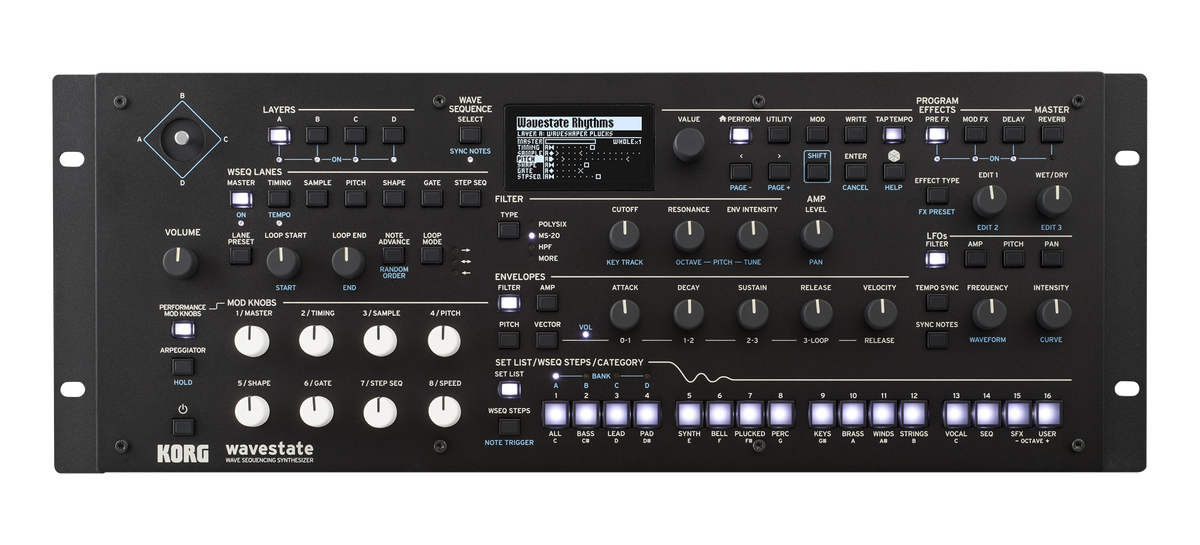Image resolution: width=1200 pixels, height=545 pixels.
Task: Select Layer C button
Action: point(355,137)
